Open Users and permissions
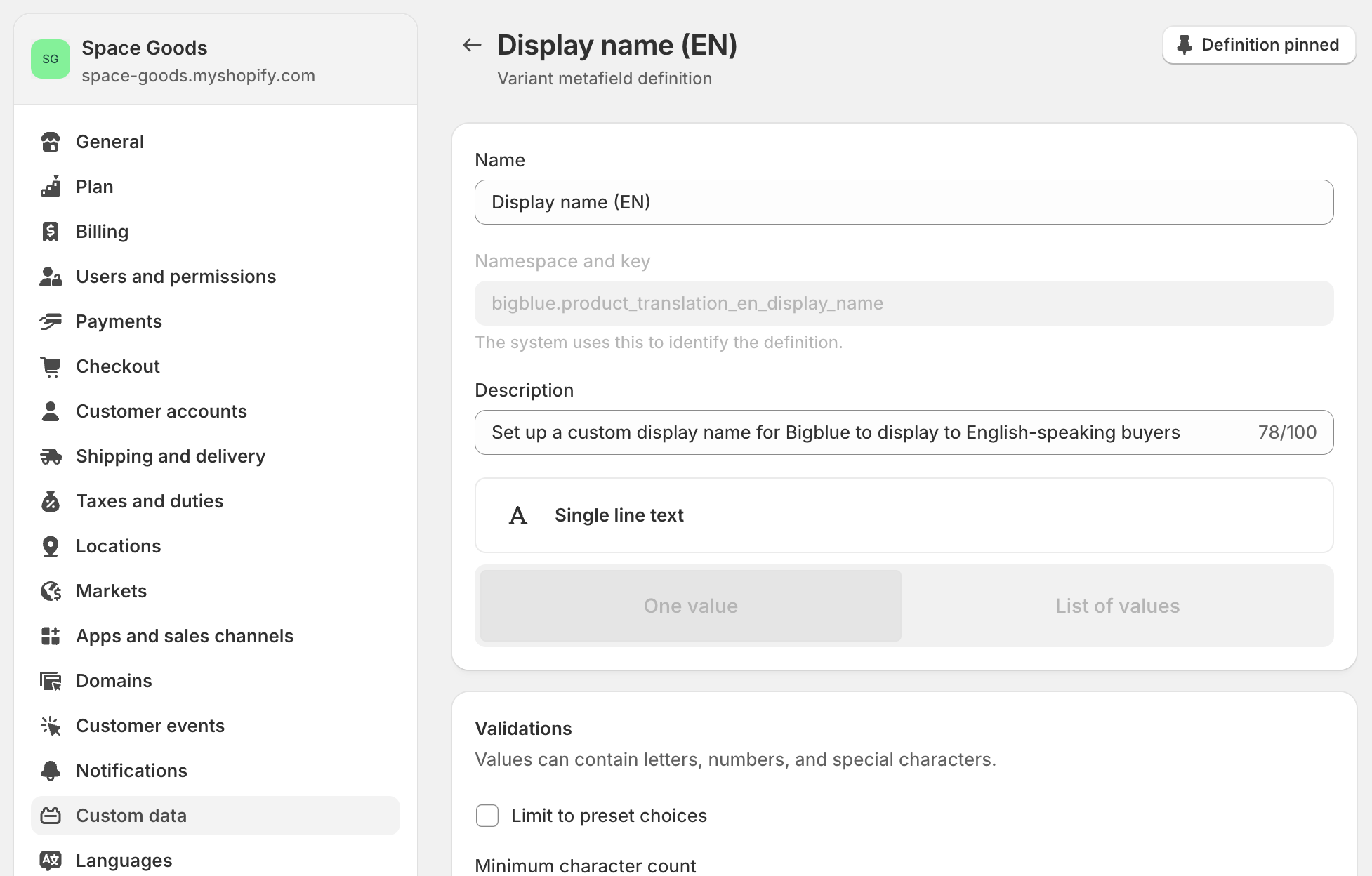1372x876 pixels. point(216,277)
